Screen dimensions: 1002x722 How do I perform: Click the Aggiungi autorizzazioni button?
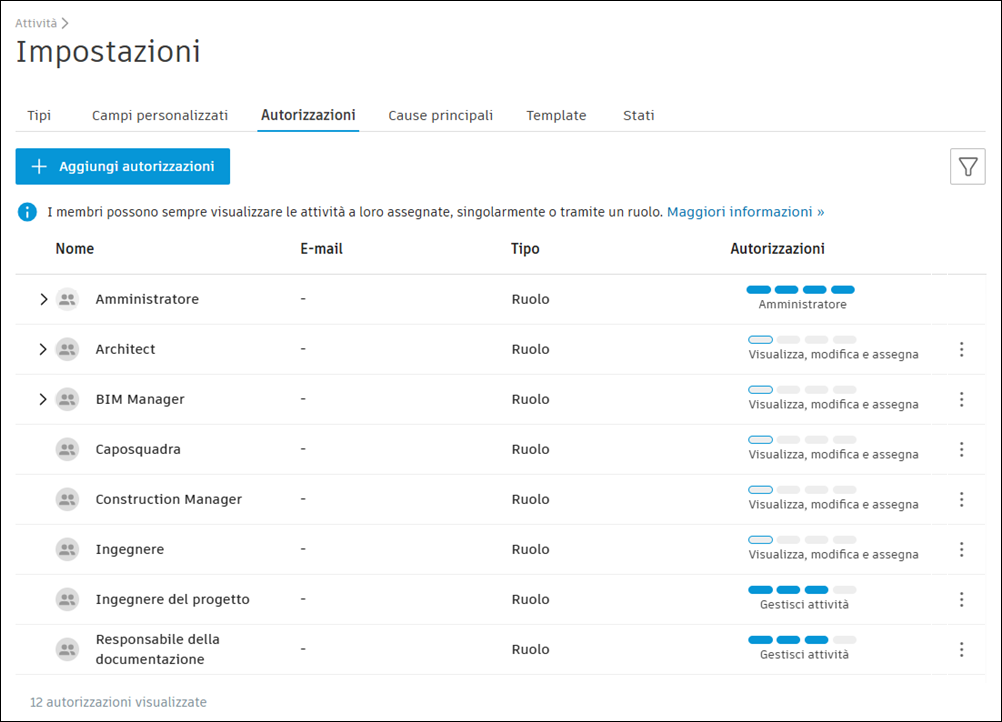point(122,166)
